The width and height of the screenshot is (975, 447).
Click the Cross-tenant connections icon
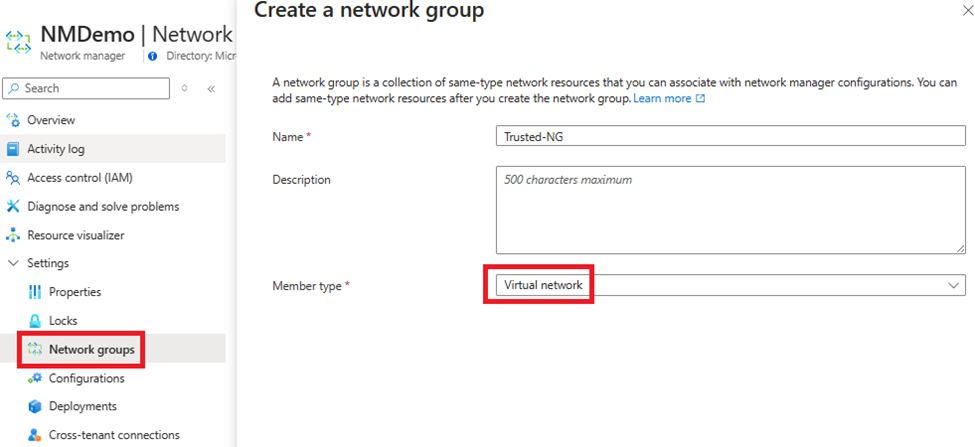coord(35,435)
